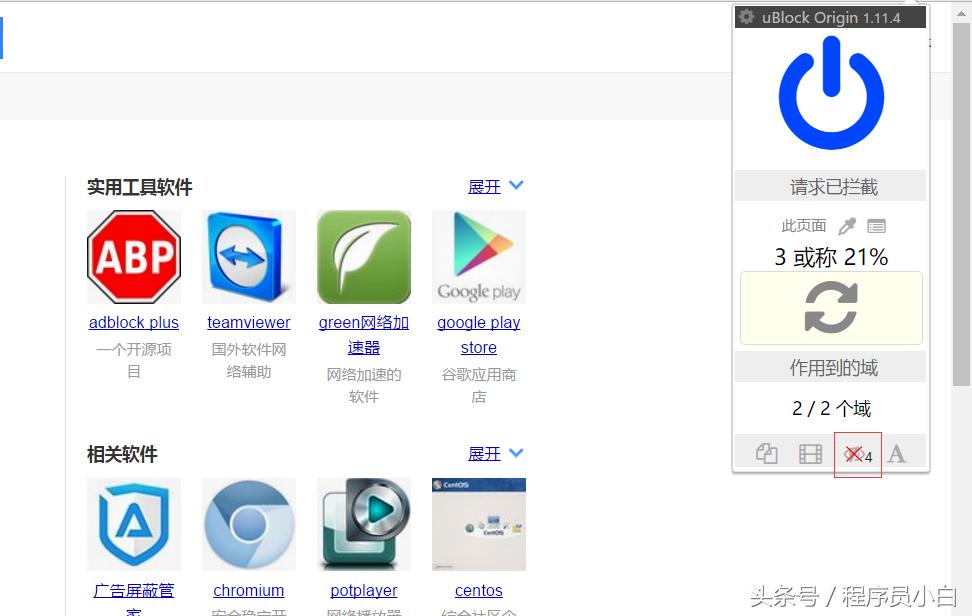
Task: Open the google play store link
Action: click(479, 335)
